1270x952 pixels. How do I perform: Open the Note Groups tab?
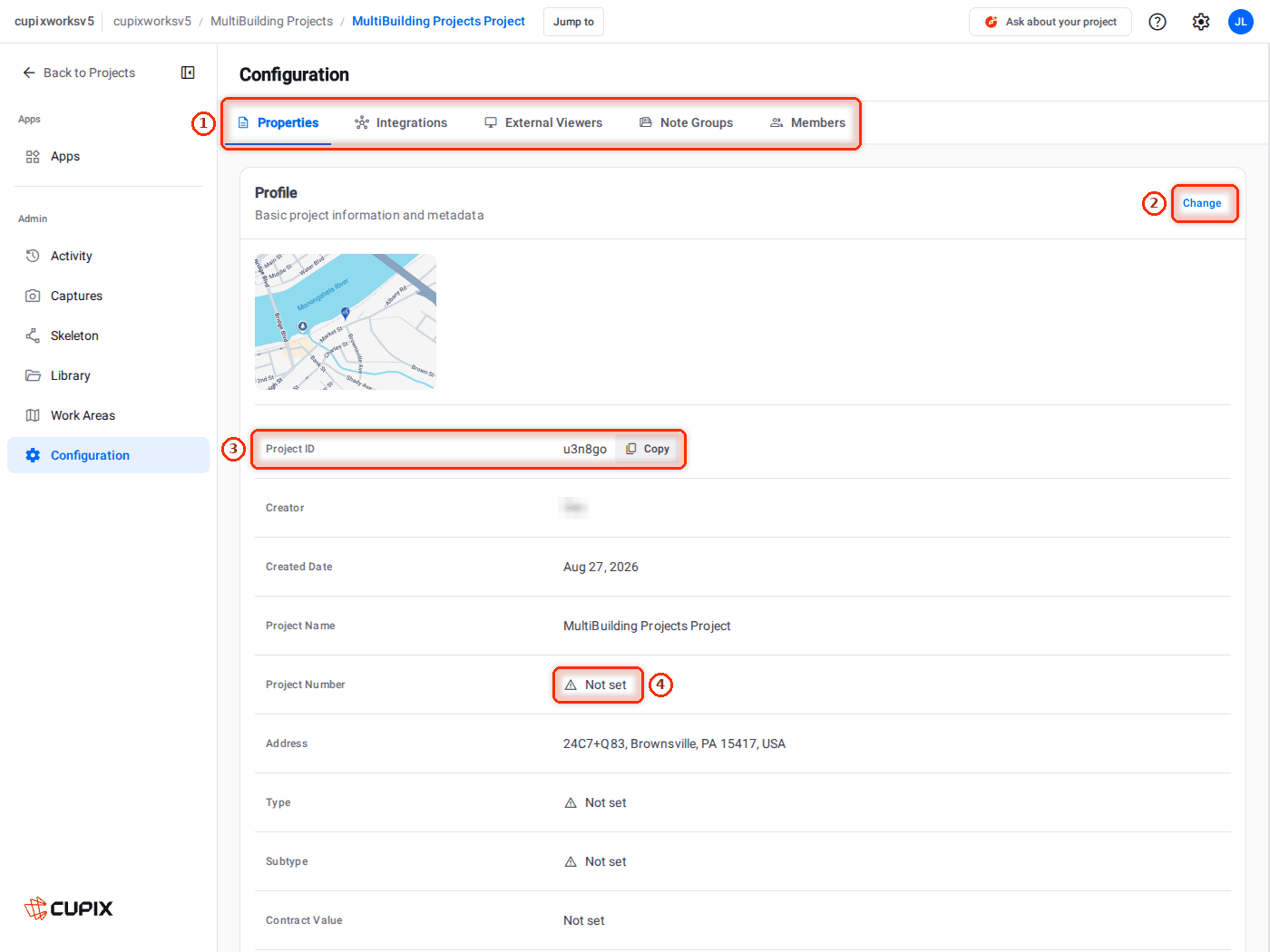[686, 122]
